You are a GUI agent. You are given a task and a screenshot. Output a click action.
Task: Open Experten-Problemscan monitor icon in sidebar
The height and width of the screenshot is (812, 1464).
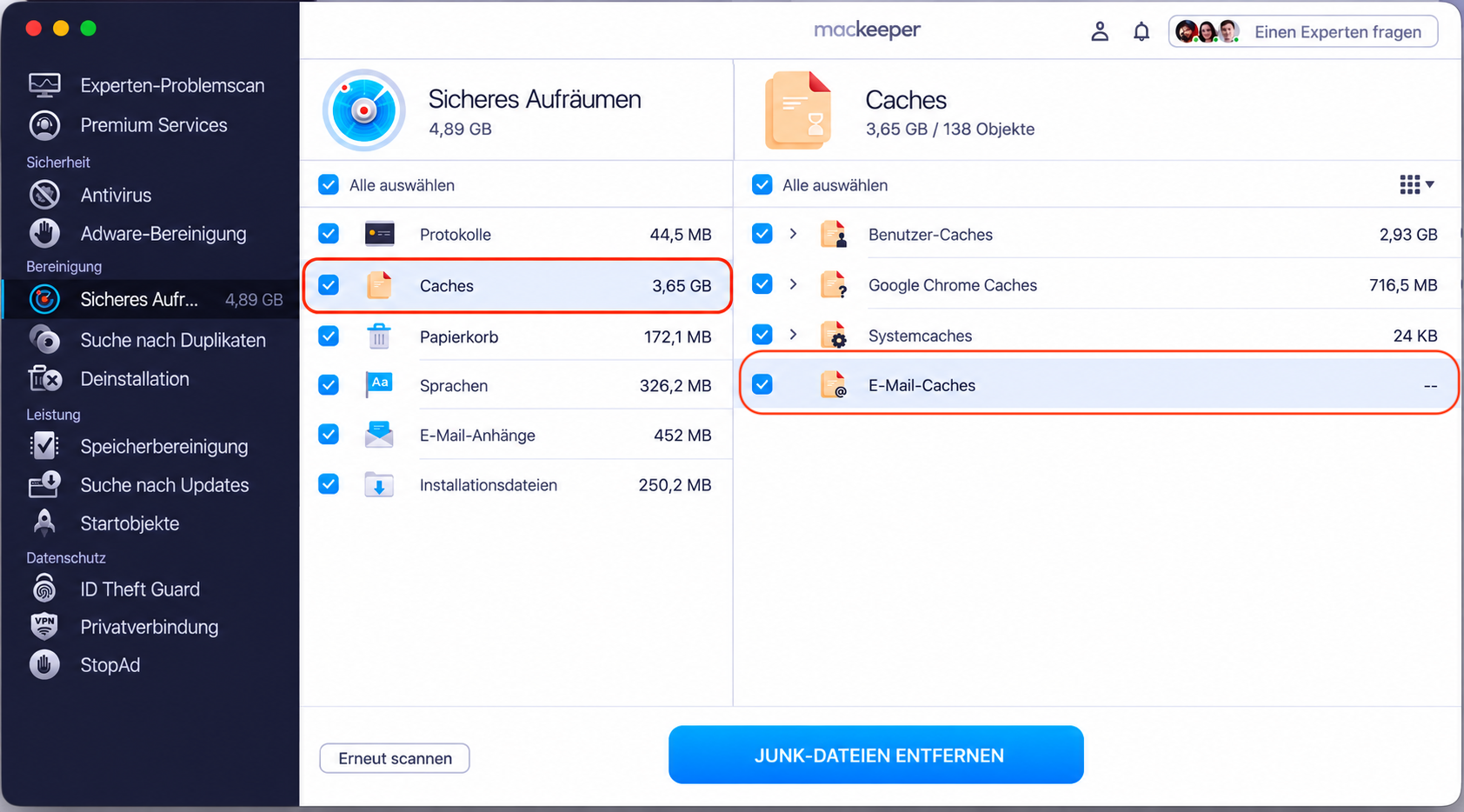(44, 85)
